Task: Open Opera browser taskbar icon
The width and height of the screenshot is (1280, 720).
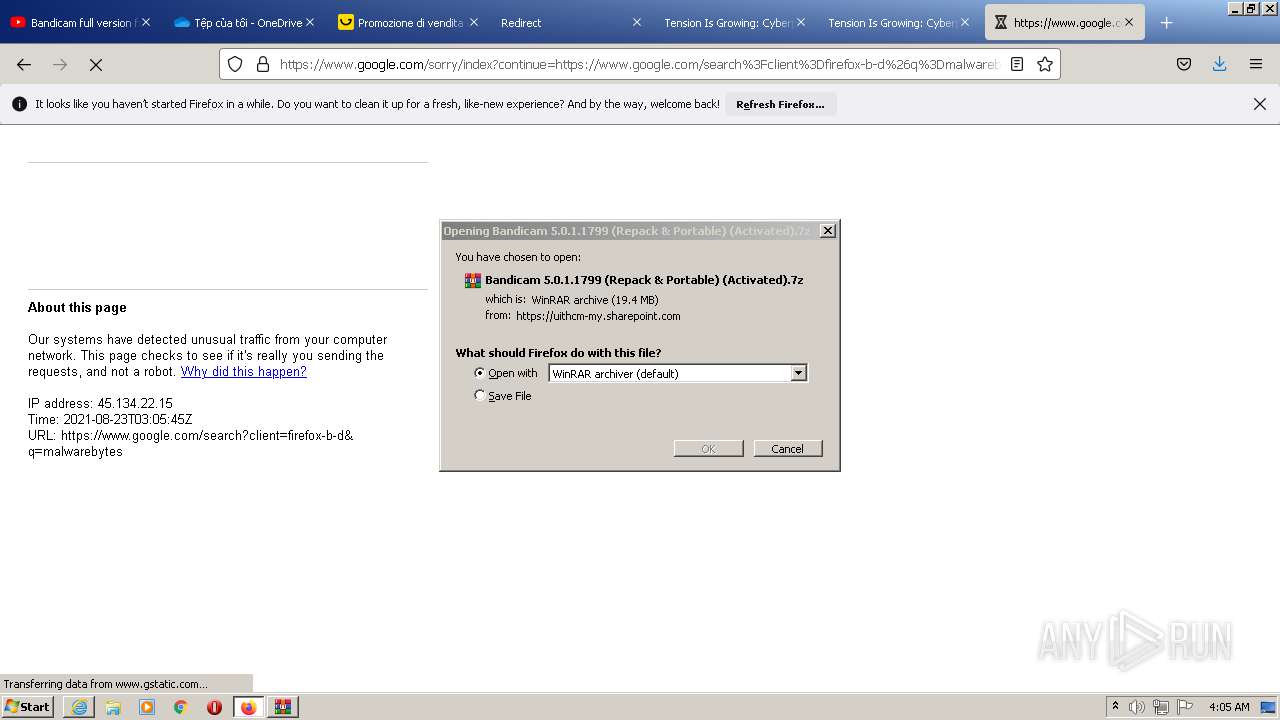Action: click(x=214, y=707)
